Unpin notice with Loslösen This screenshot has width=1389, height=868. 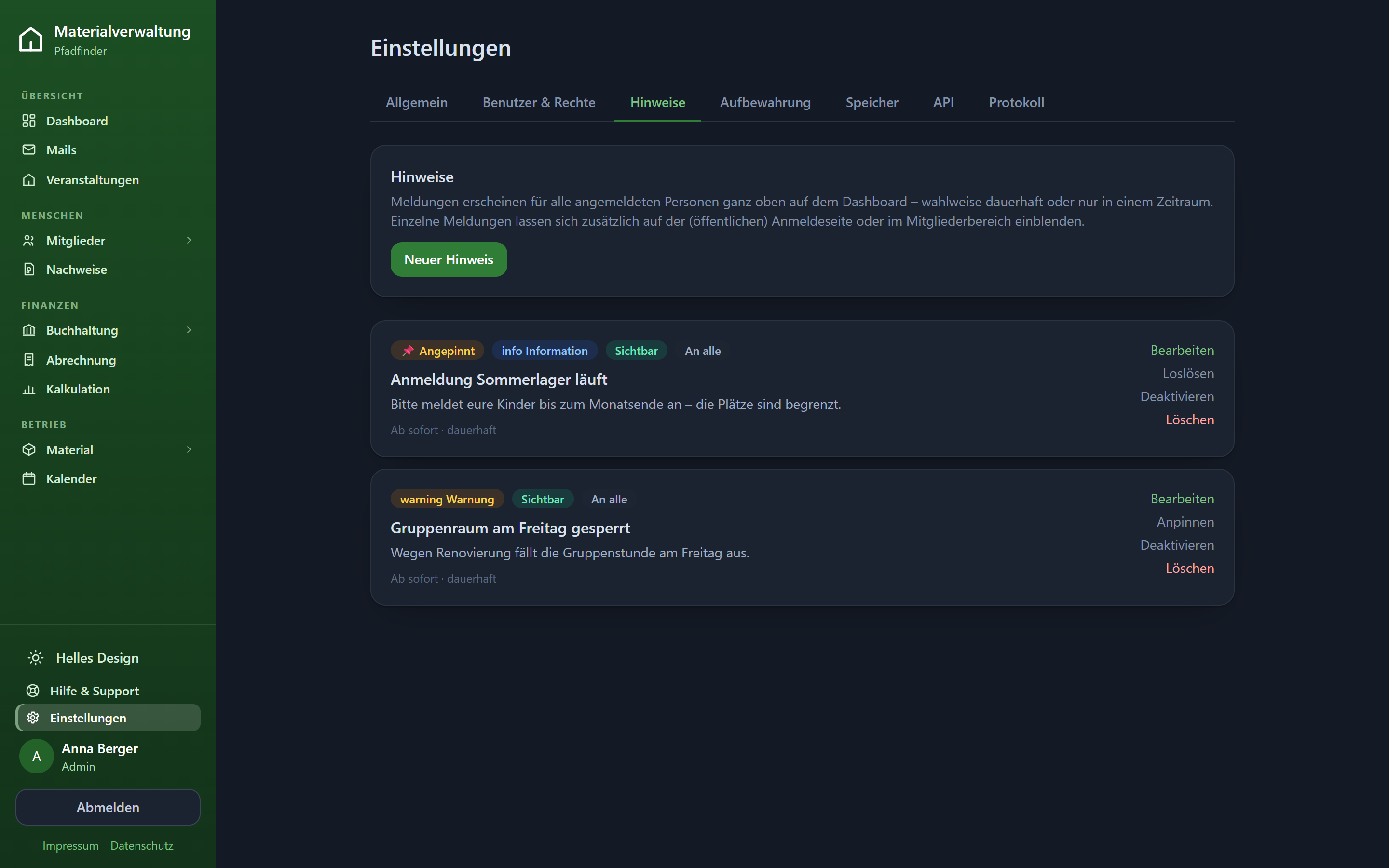[1188, 374]
